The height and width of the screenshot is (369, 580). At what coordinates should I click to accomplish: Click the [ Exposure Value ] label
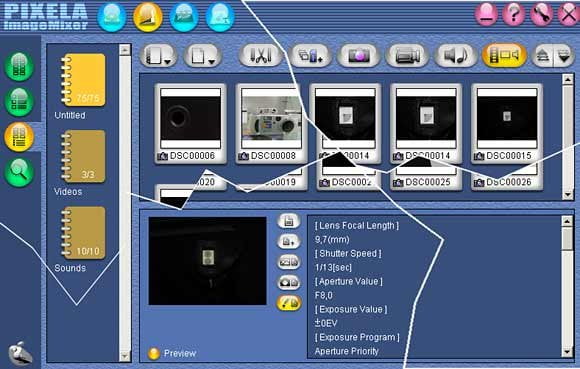351,309
